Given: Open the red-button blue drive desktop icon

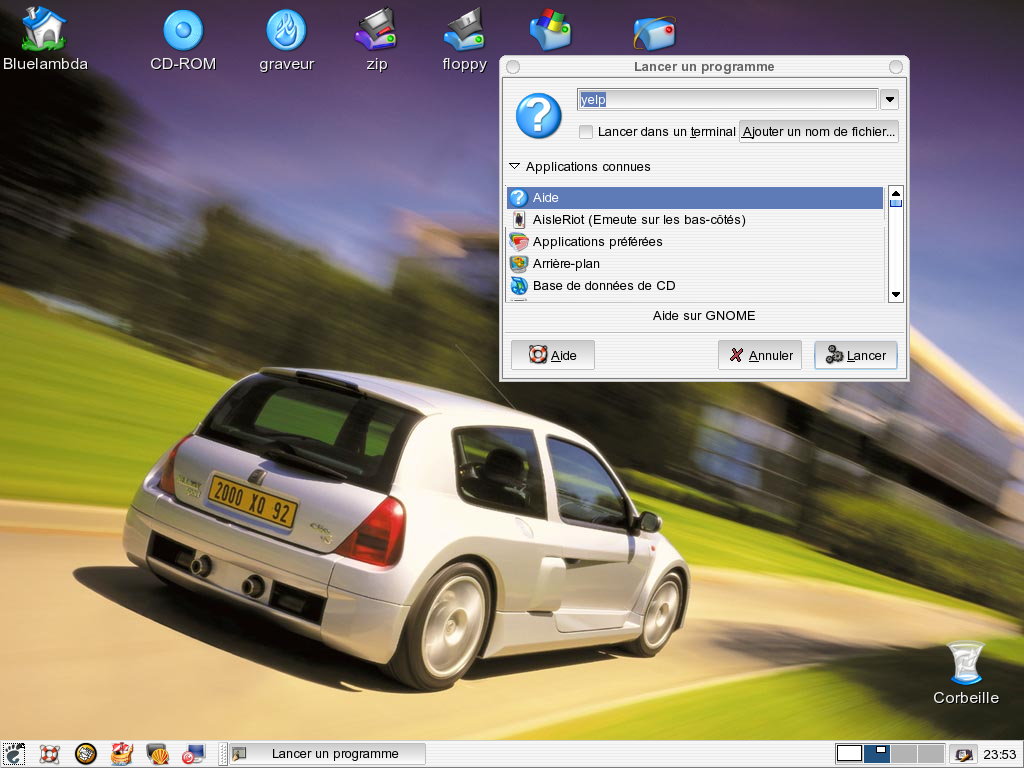Looking at the screenshot, I should point(654,33).
